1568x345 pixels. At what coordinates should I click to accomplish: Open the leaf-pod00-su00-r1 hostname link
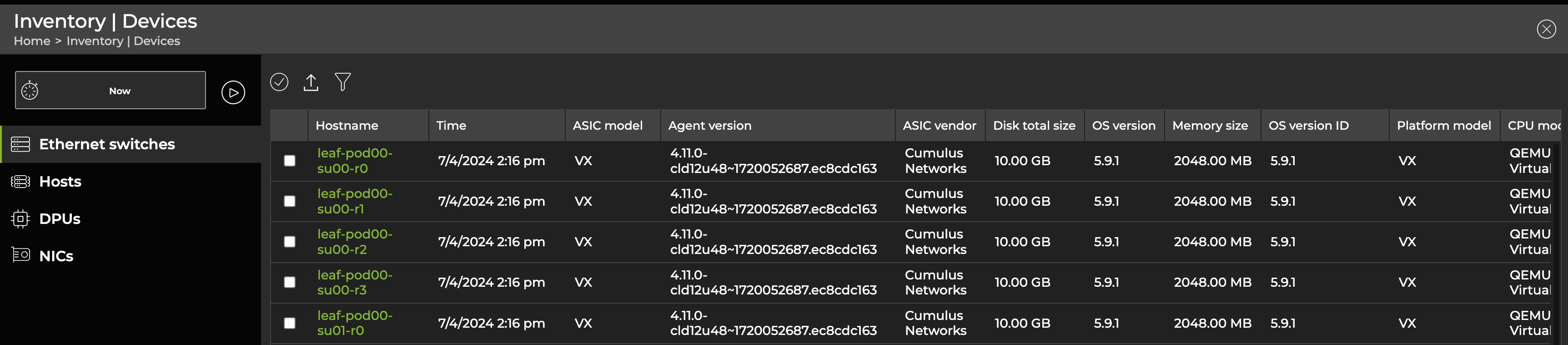(x=354, y=201)
